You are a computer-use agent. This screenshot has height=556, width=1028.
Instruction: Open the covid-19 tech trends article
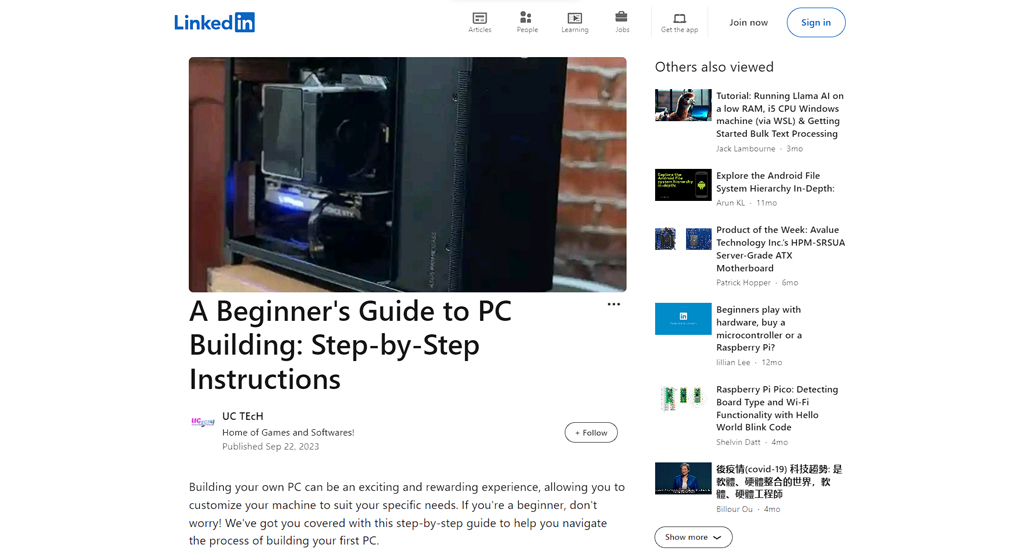pyautogui.click(x=779, y=481)
